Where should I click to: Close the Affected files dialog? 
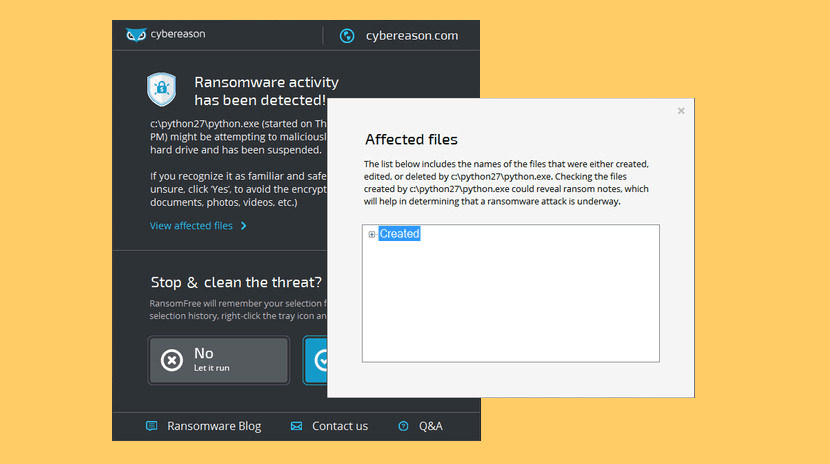point(681,111)
